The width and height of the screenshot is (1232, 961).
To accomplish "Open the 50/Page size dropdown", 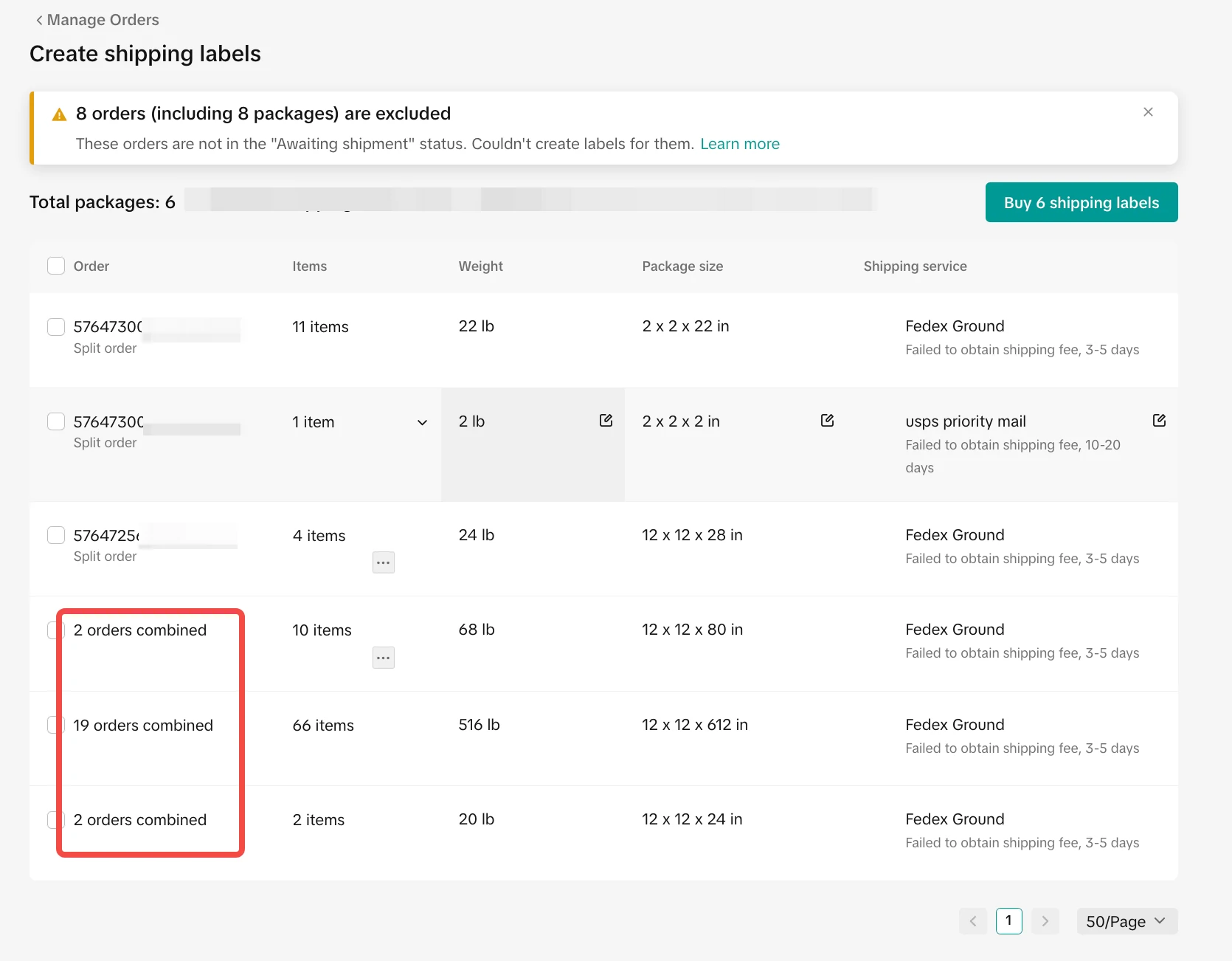I will tap(1127, 921).
